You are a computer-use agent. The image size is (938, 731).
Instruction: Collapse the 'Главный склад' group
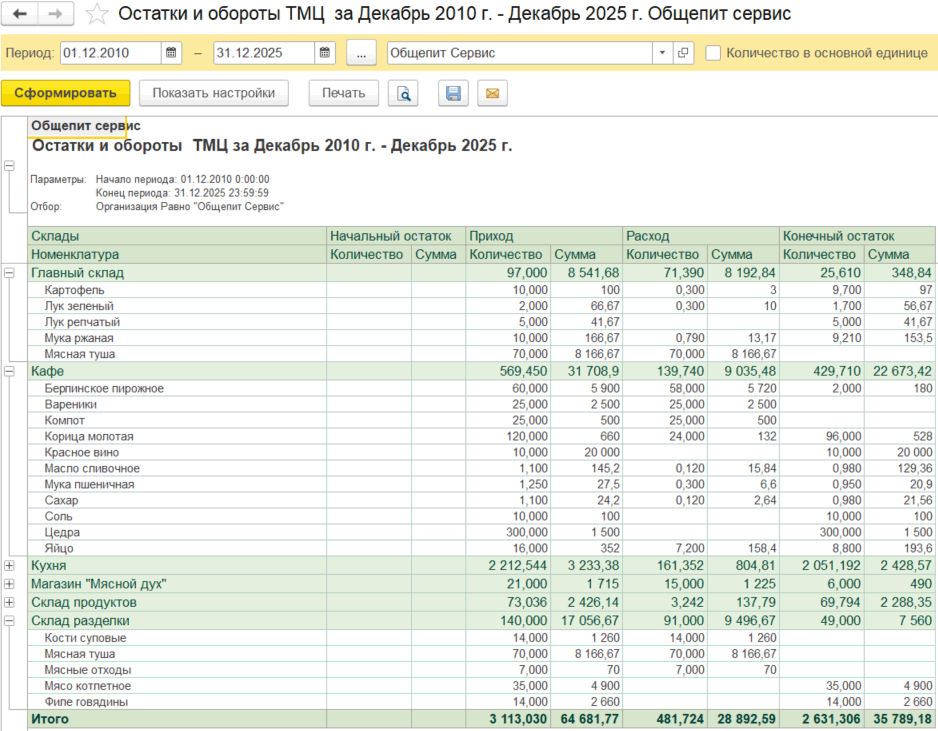pos(10,273)
